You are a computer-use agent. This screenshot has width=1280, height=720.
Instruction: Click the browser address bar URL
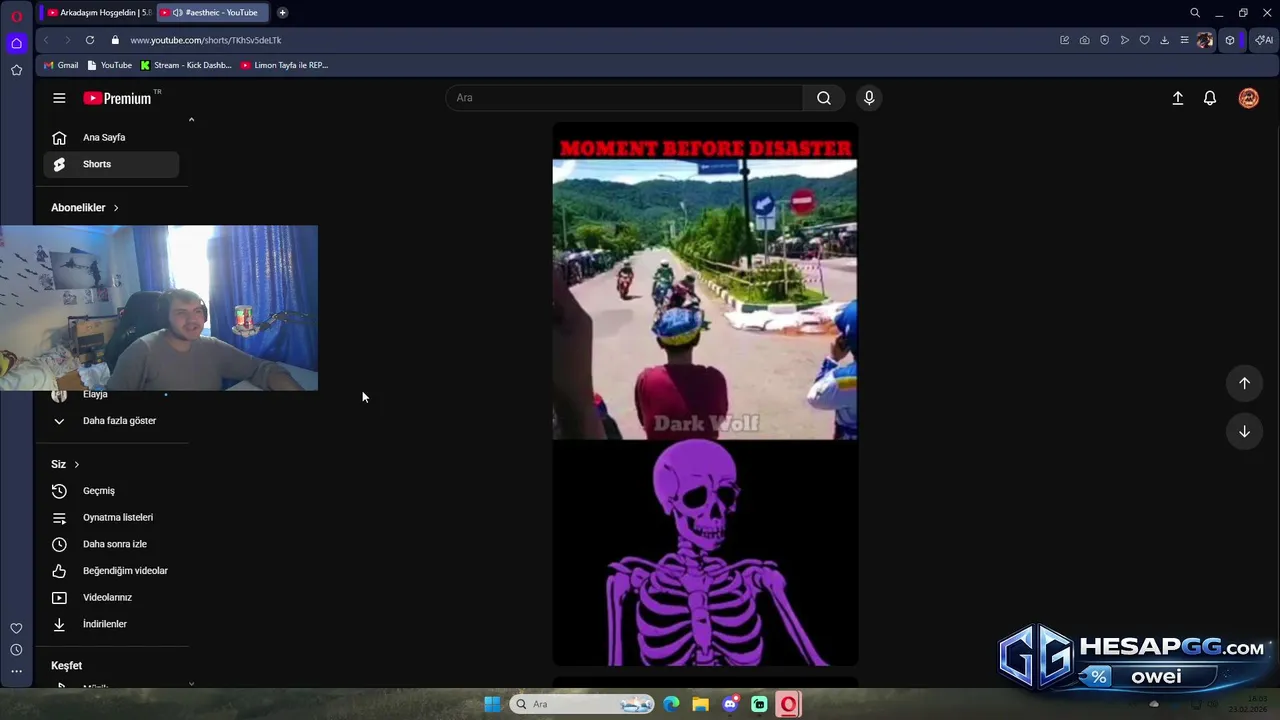coord(206,40)
